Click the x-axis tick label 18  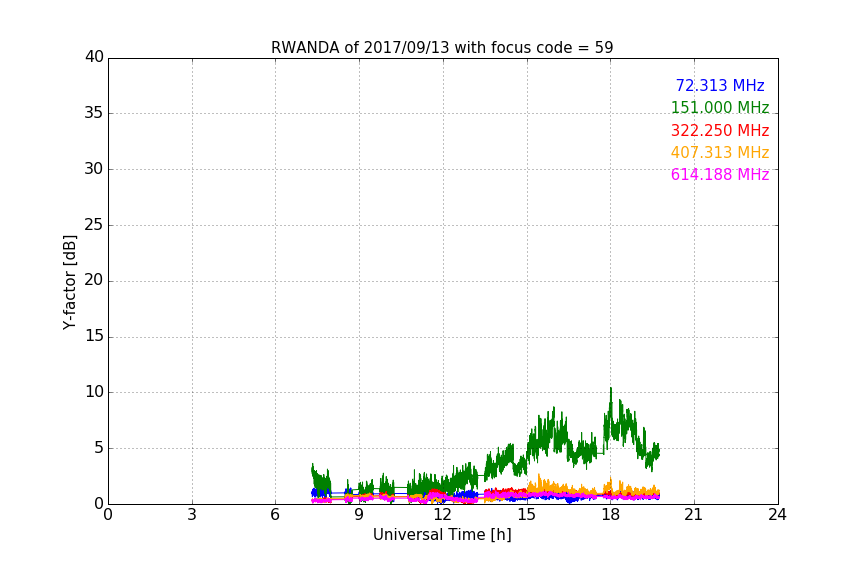(x=610, y=515)
